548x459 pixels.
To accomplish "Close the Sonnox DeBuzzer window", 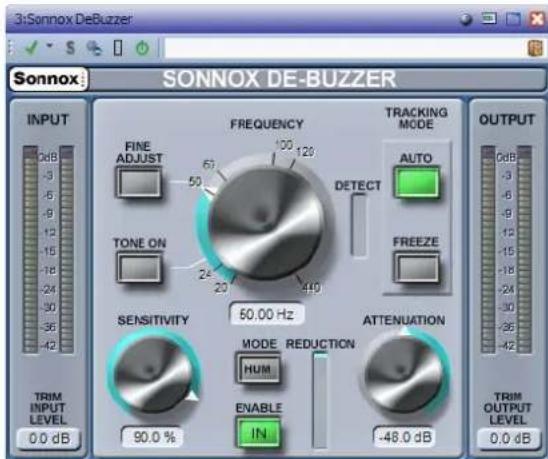I will [x=536, y=19].
